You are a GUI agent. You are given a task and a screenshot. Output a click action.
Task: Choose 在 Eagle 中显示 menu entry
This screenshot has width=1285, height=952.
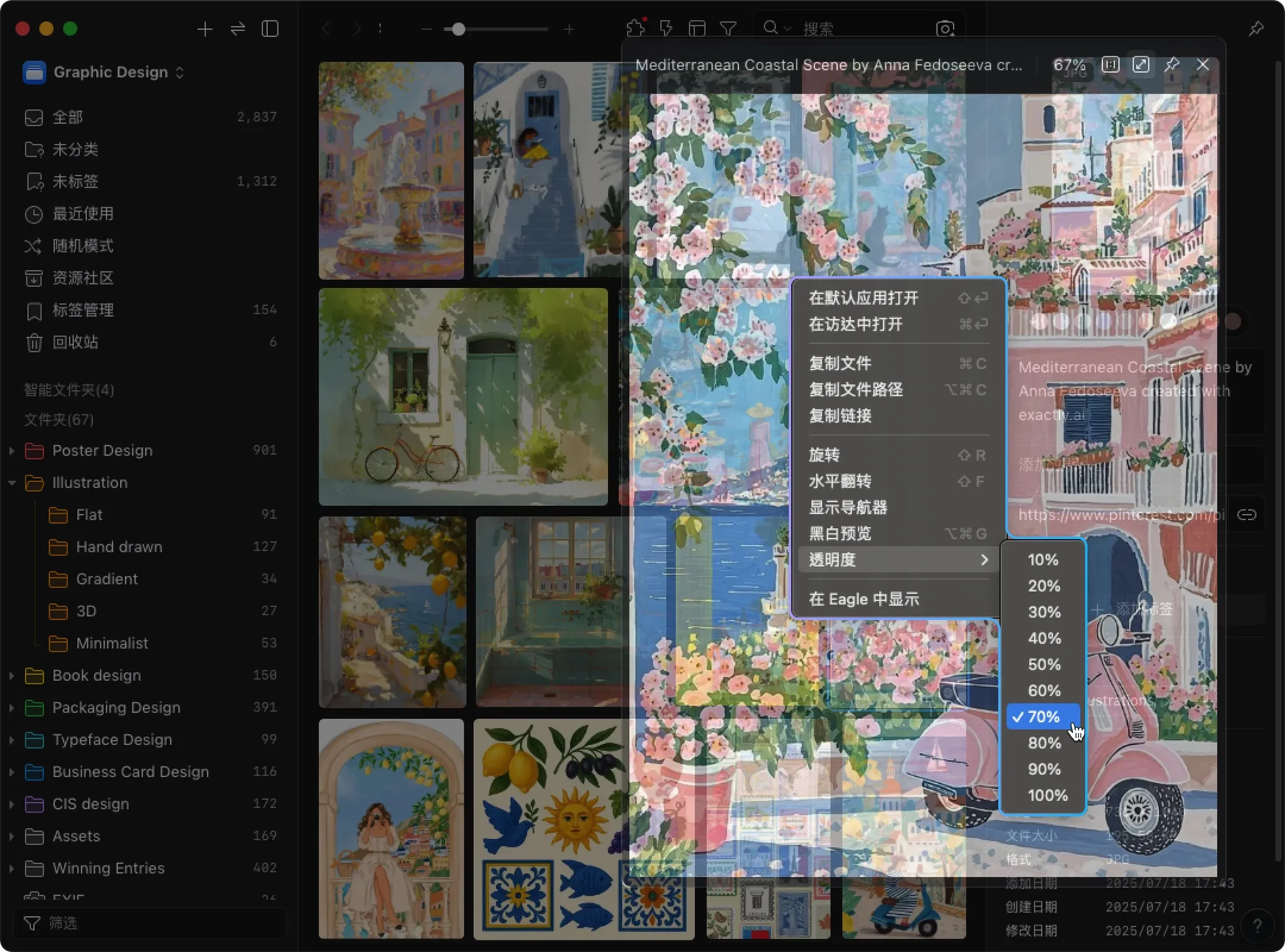(x=898, y=599)
